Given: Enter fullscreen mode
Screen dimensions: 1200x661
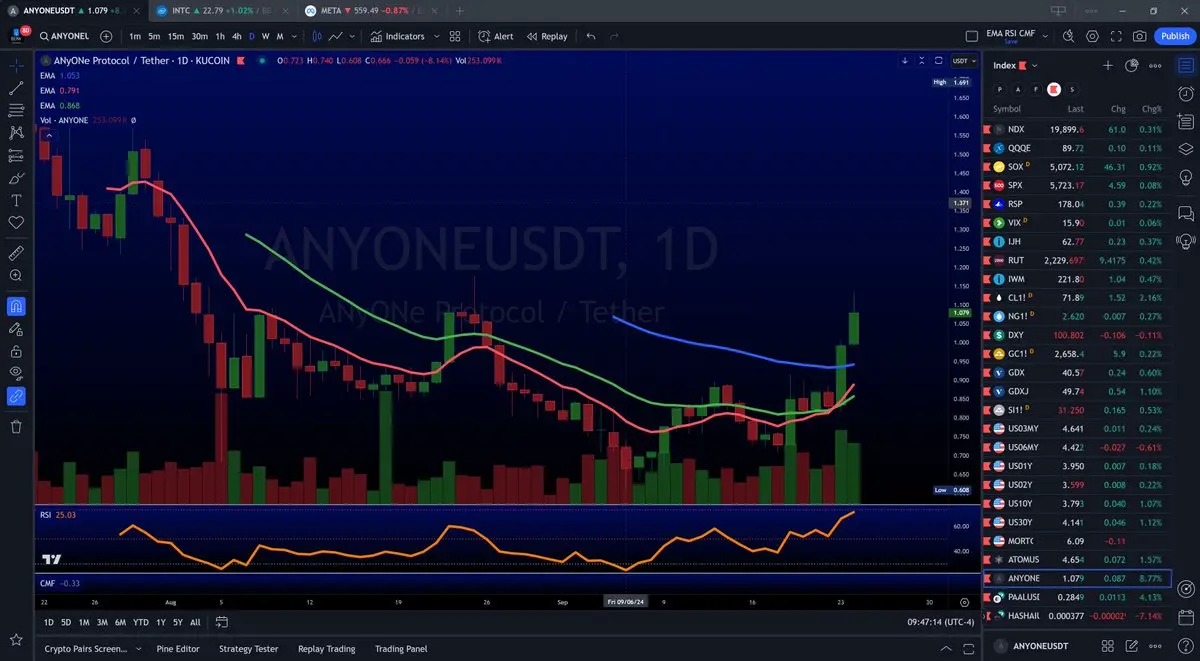Looking at the screenshot, I should point(1116,36).
